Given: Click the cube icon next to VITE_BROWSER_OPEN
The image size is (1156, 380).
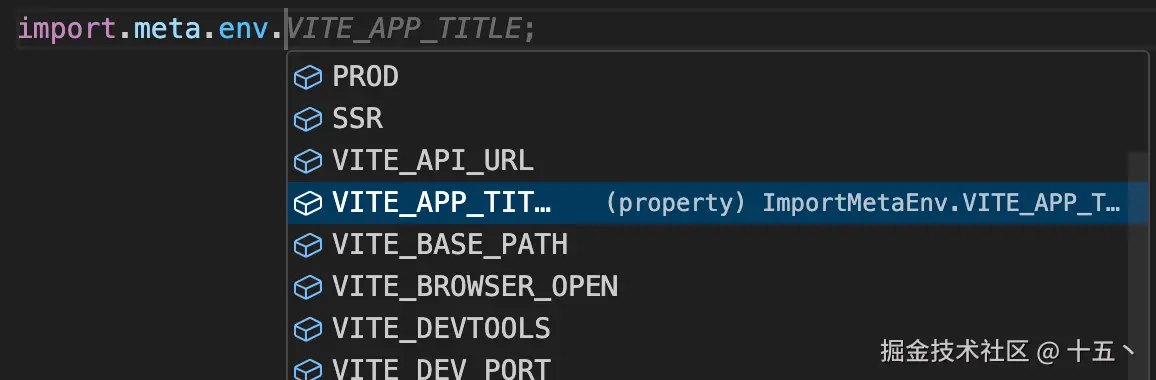Looking at the screenshot, I should tap(307, 287).
